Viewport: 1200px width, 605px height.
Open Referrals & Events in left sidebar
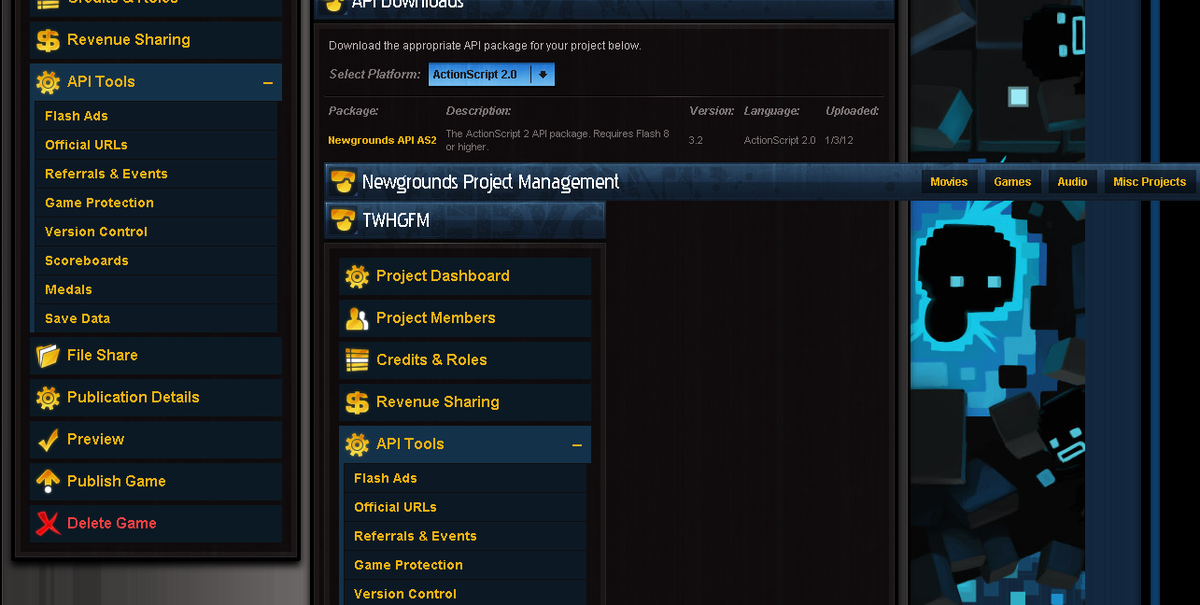(x=156, y=174)
